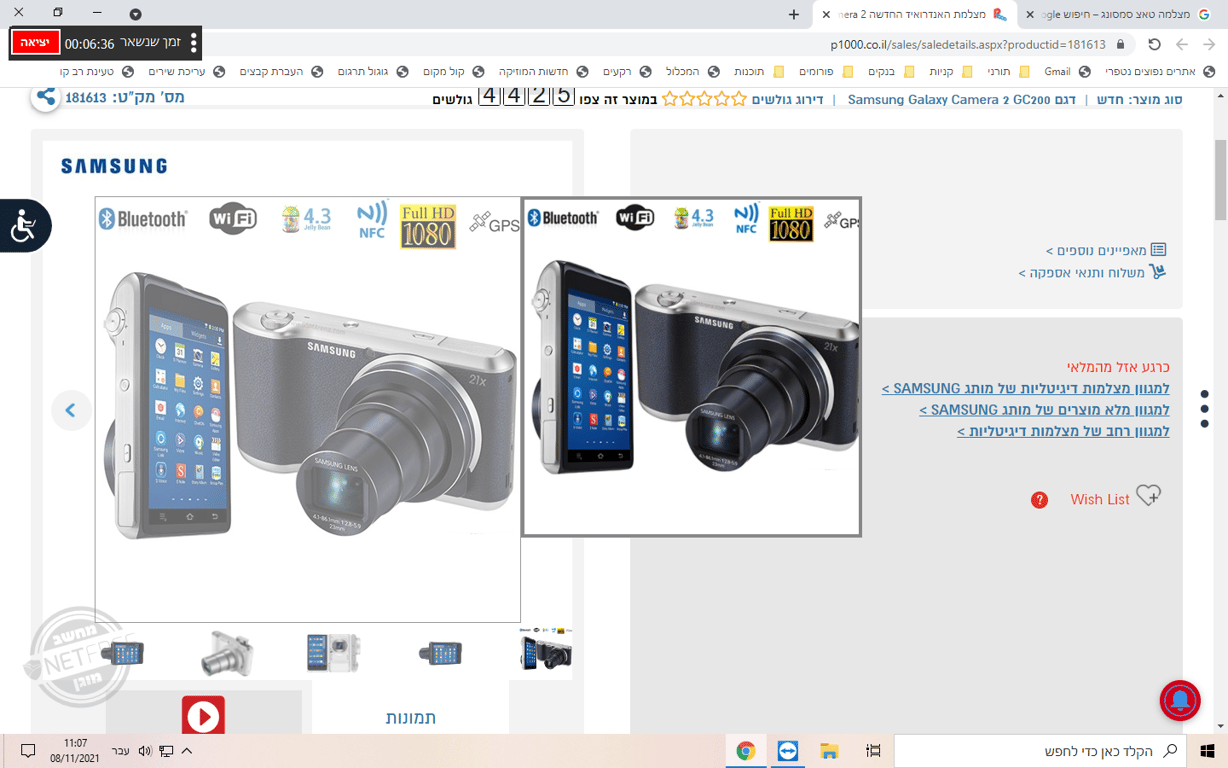Viewport: 1228px width, 768px height.
Task: Open File Explorer from the taskbar
Action: click(x=829, y=750)
